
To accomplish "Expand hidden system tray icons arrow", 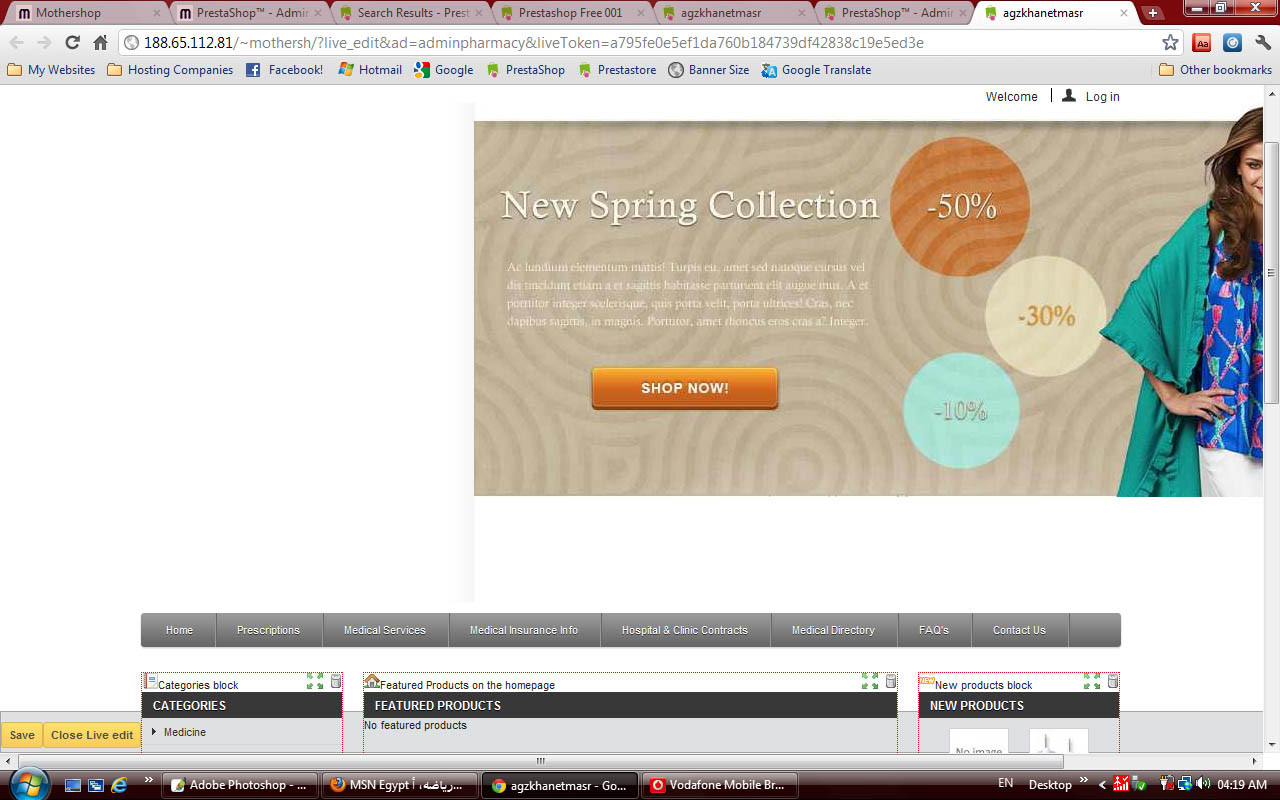I will (x=1103, y=785).
